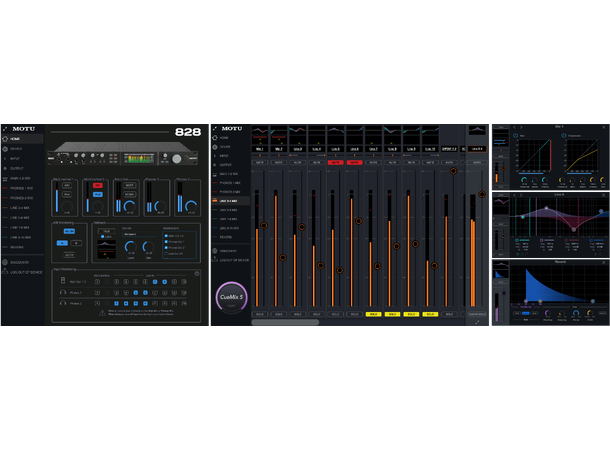Toggle the Compressor power icon
Viewport: 610px width, 450px height.
[x=564, y=136]
